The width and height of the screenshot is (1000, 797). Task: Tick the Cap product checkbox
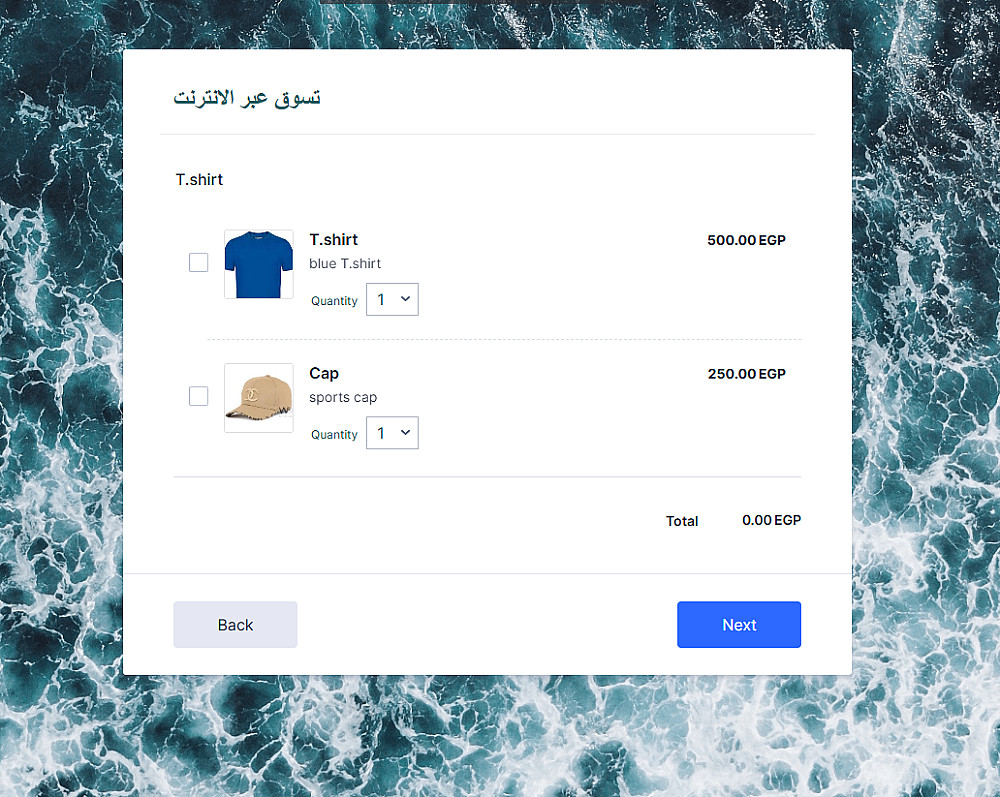[198, 396]
